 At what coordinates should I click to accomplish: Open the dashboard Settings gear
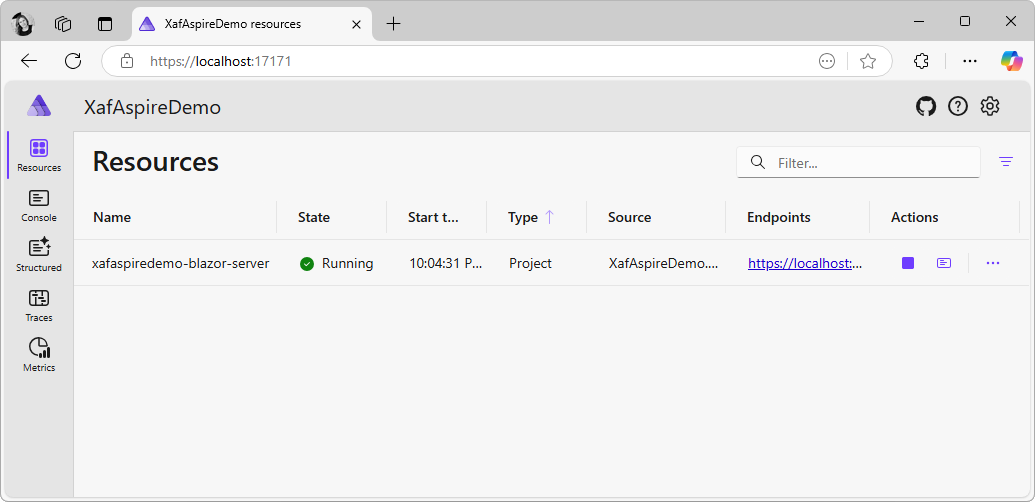click(989, 106)
